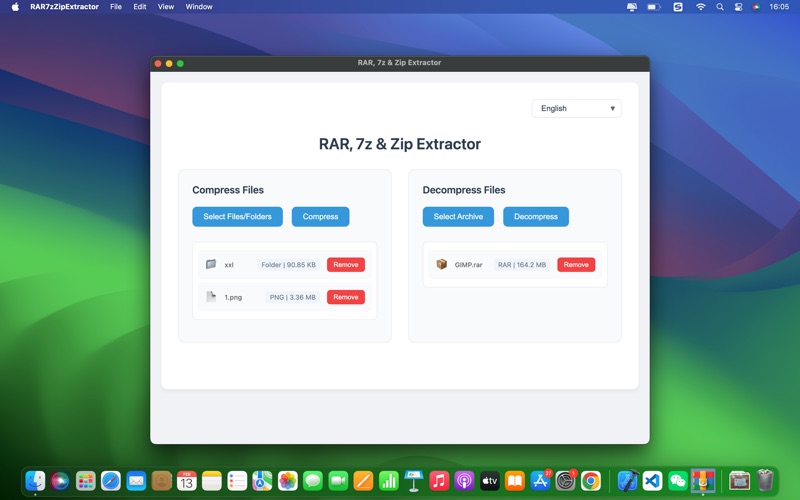Viewport: 800px width, 500px height.
Task: Open Podcasts app in dock
Action: (464, 481)
